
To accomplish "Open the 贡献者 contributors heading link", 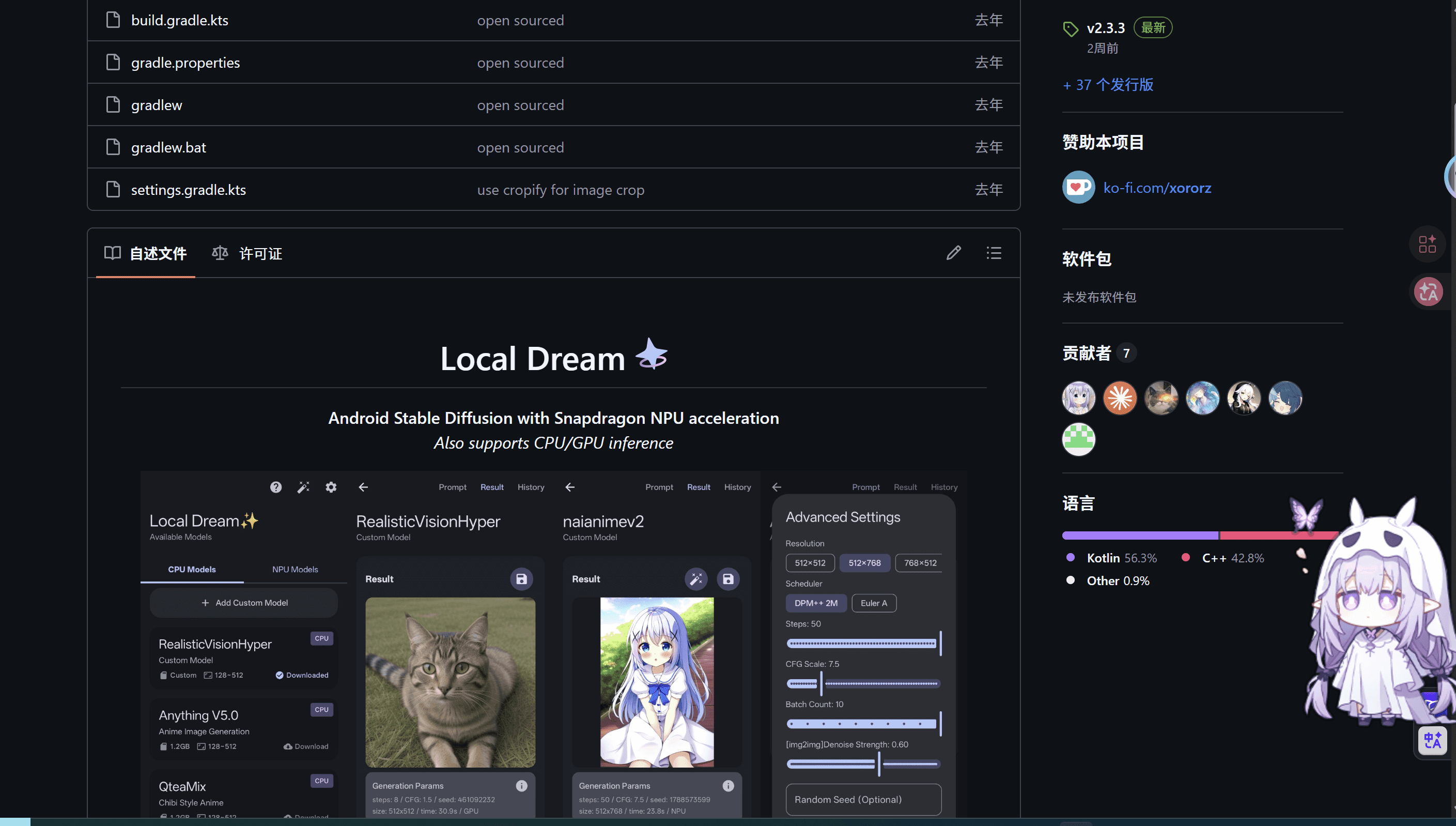I will click(x=1087, y=353).
